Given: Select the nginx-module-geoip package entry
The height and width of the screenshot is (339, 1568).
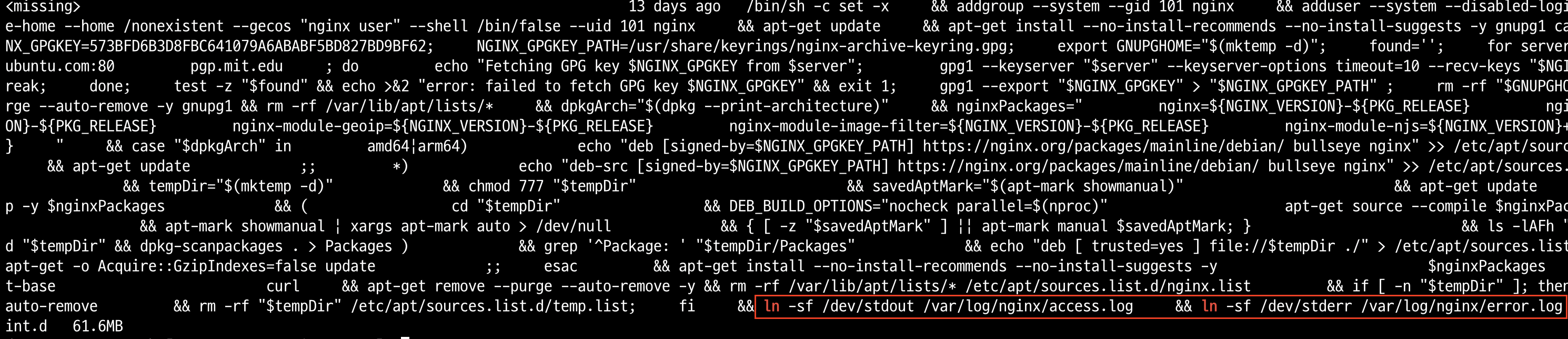Looking at the screenshot, I should coord(443,126).
